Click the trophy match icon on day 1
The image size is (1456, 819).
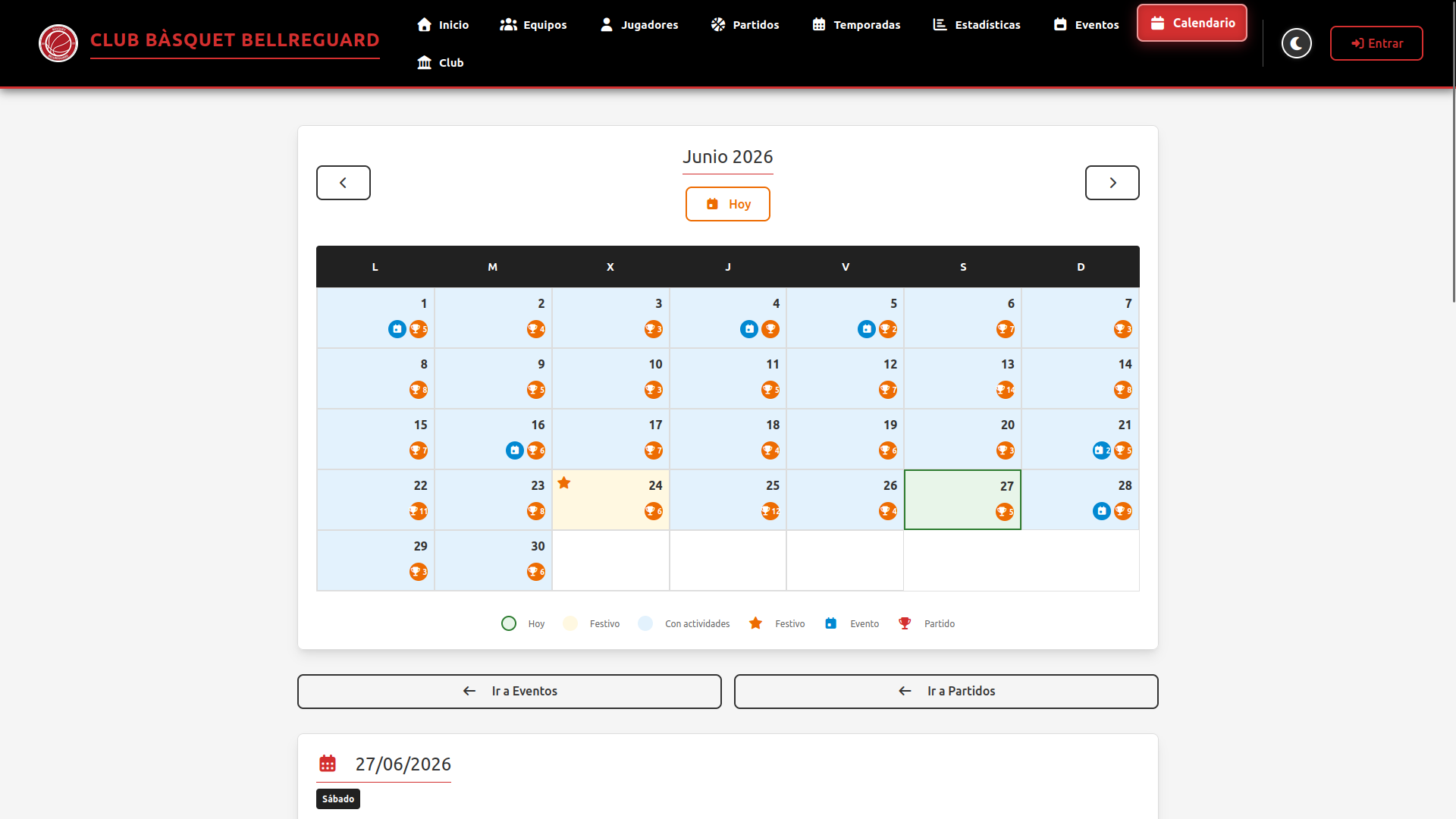point(419,329)
